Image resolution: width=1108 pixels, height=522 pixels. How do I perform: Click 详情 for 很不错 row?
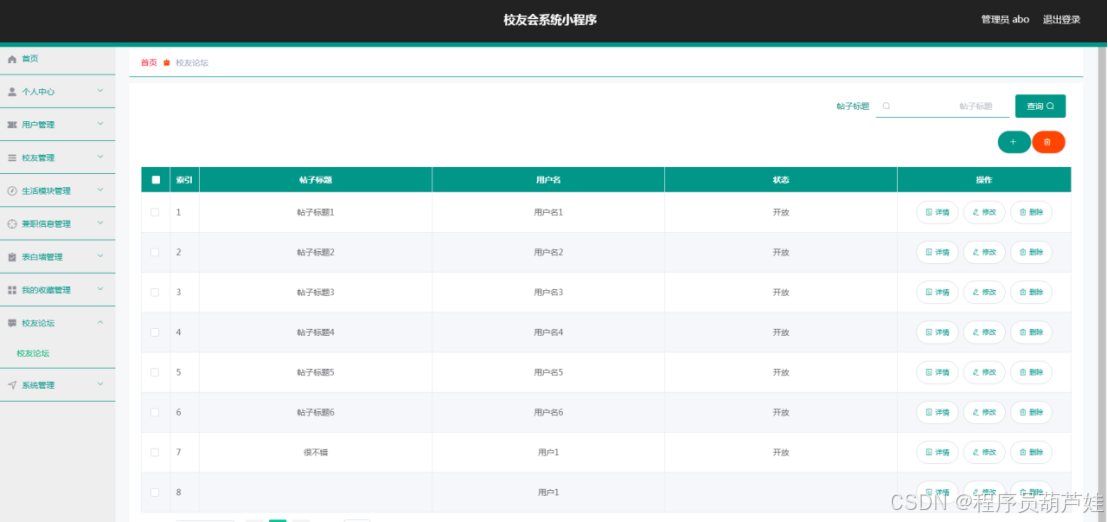937,452
